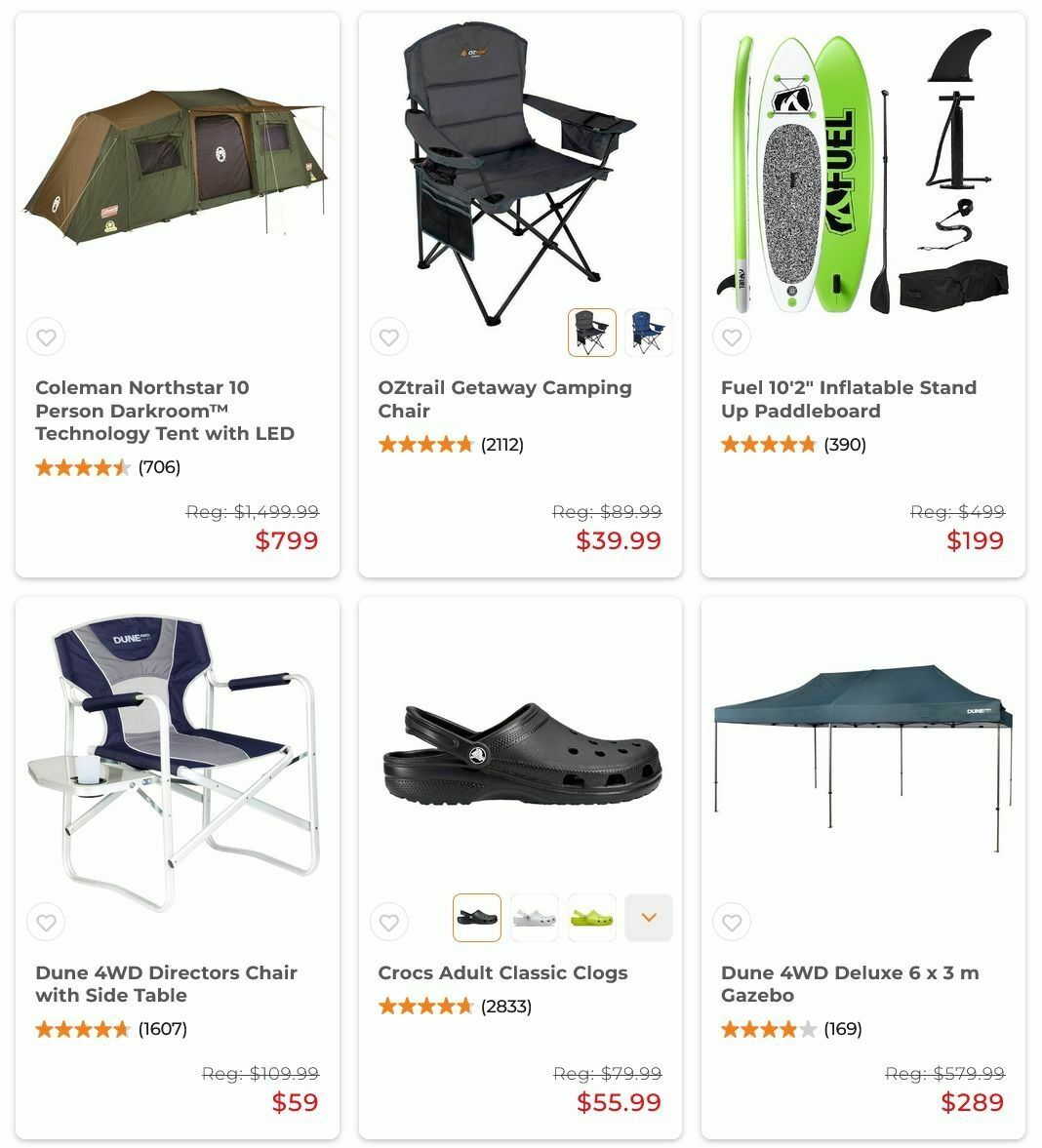
Task: Open Coleman Northstar 10 Person Tent title
Action: (165, 410)
